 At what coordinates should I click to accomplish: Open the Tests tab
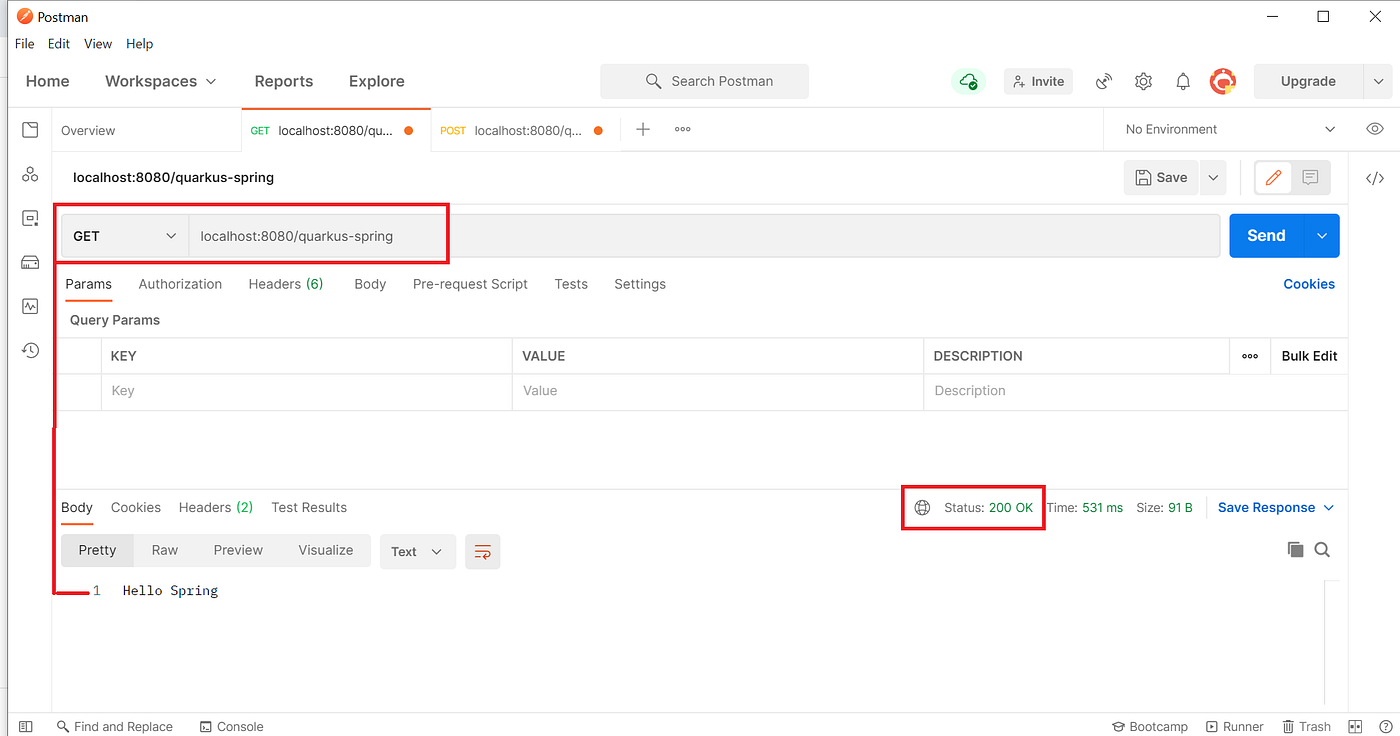[x=571, y=284]
